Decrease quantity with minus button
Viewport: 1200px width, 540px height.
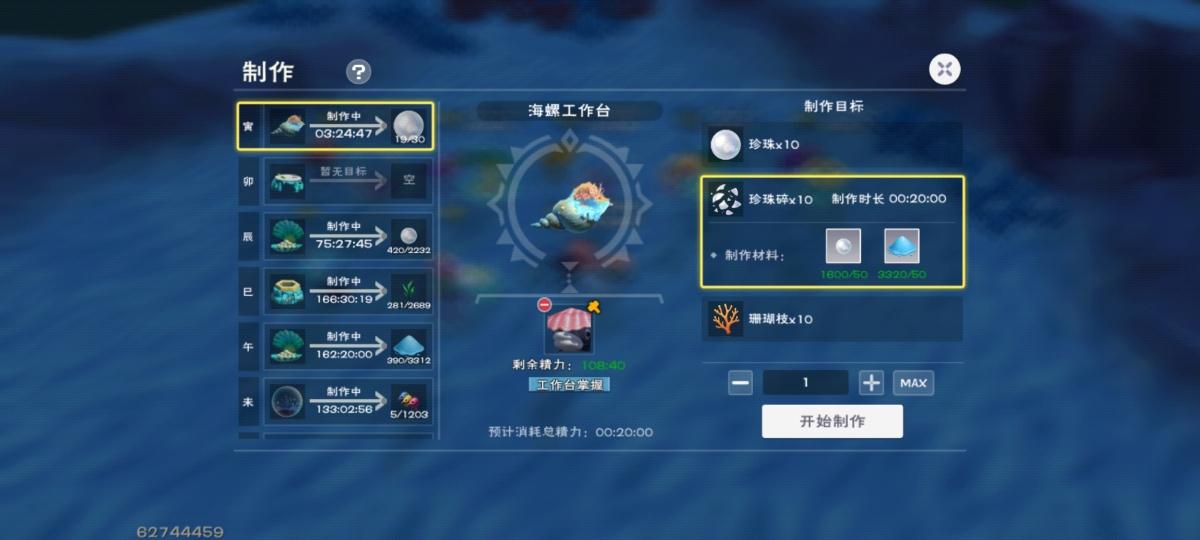tap(740, 382)
